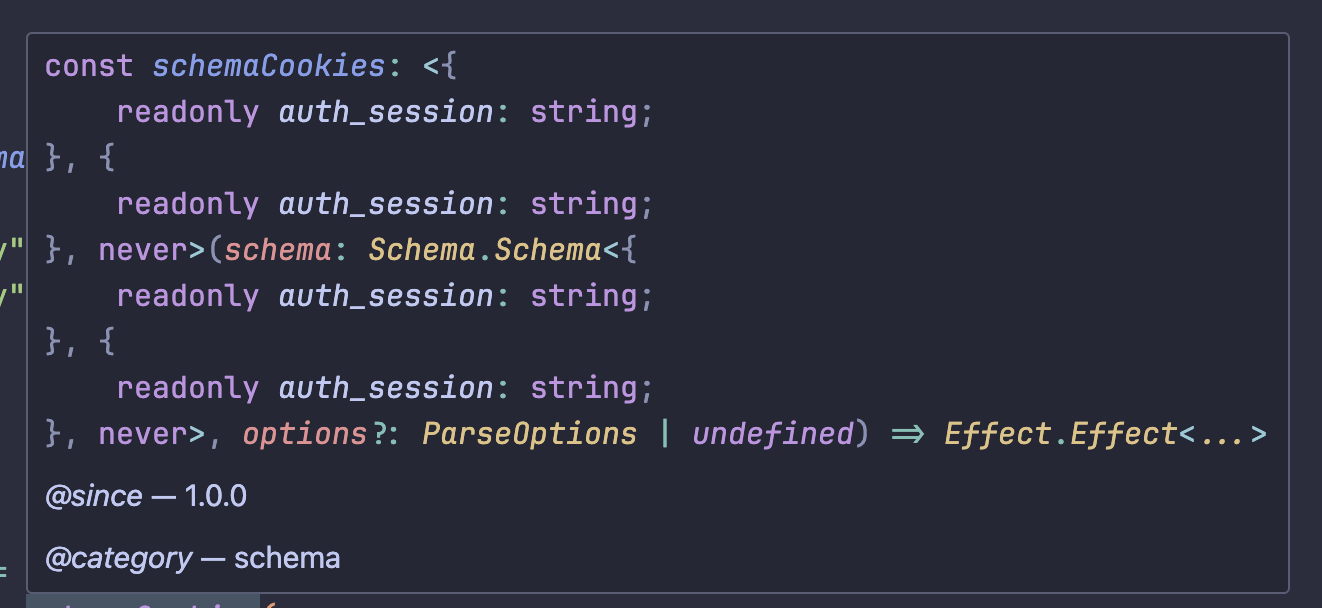Image resolution: width=1322 pixels, height=608 pixels.
Task: Click the Effect.Effect return type
Action: pyautogui.click(x=1060, y=434)
